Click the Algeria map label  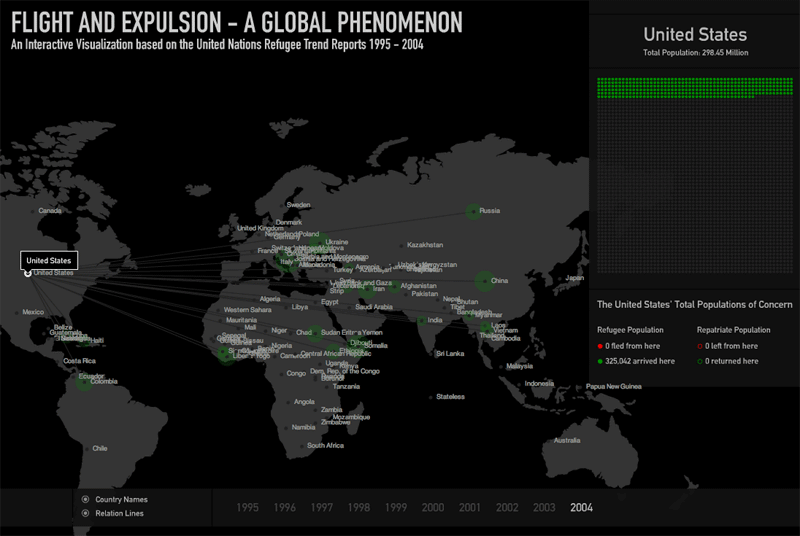point(270,299)
